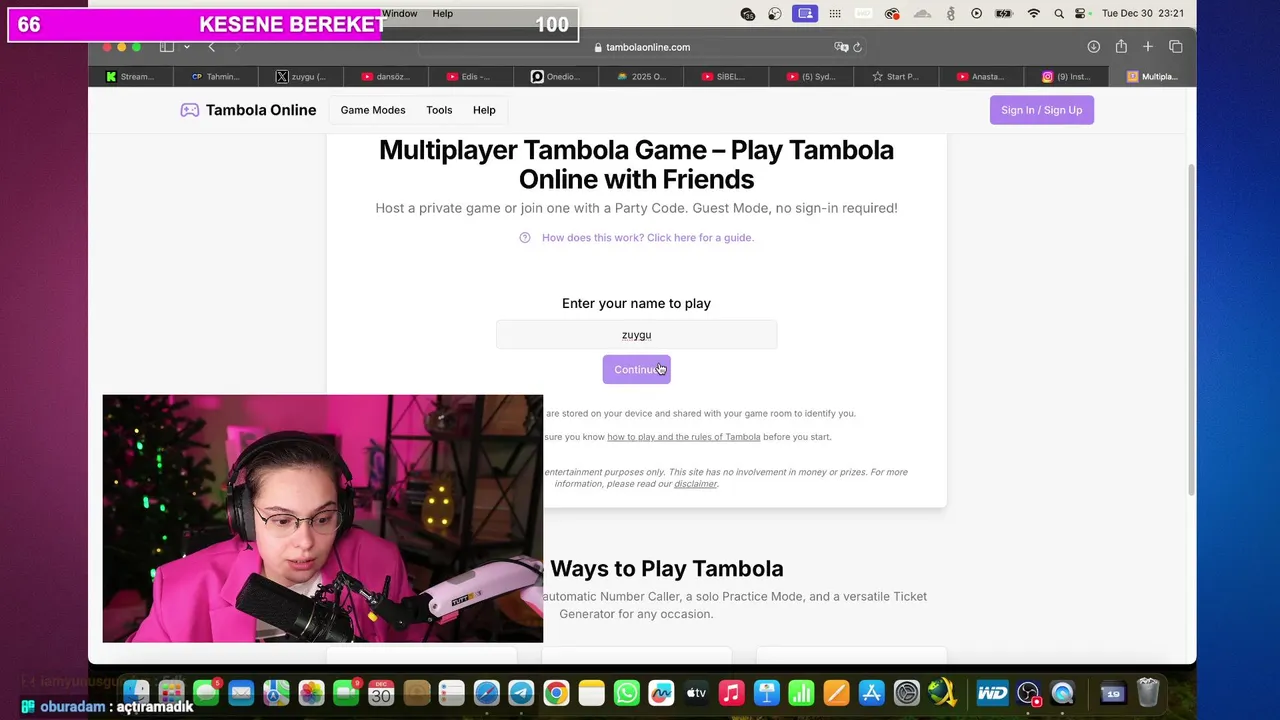
Task: Click the page vertical scrollbar
Action: (x=1190, y=330)
